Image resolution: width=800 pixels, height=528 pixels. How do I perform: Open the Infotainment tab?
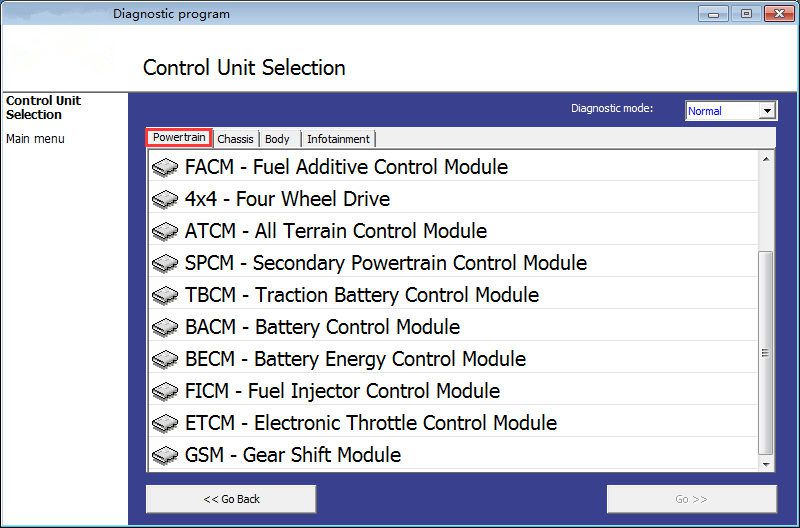338,139
